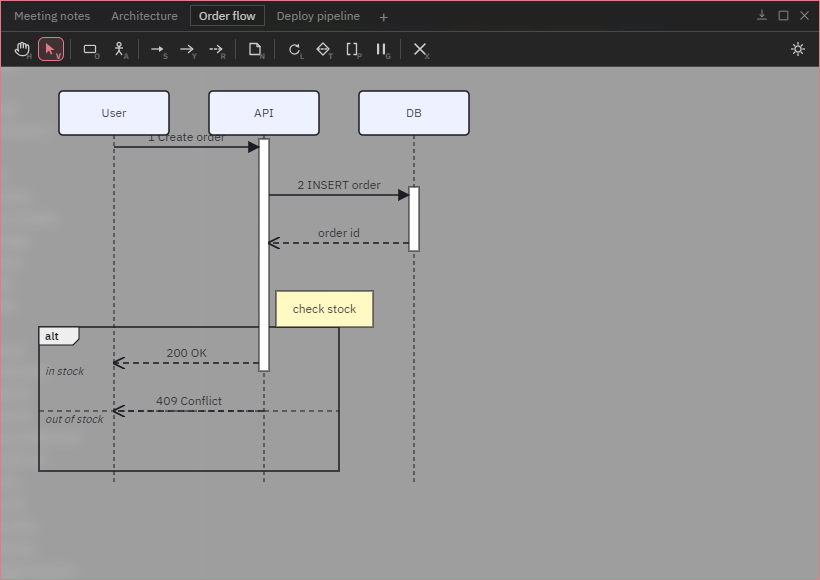
Task: Close the window
Action: 804,15
